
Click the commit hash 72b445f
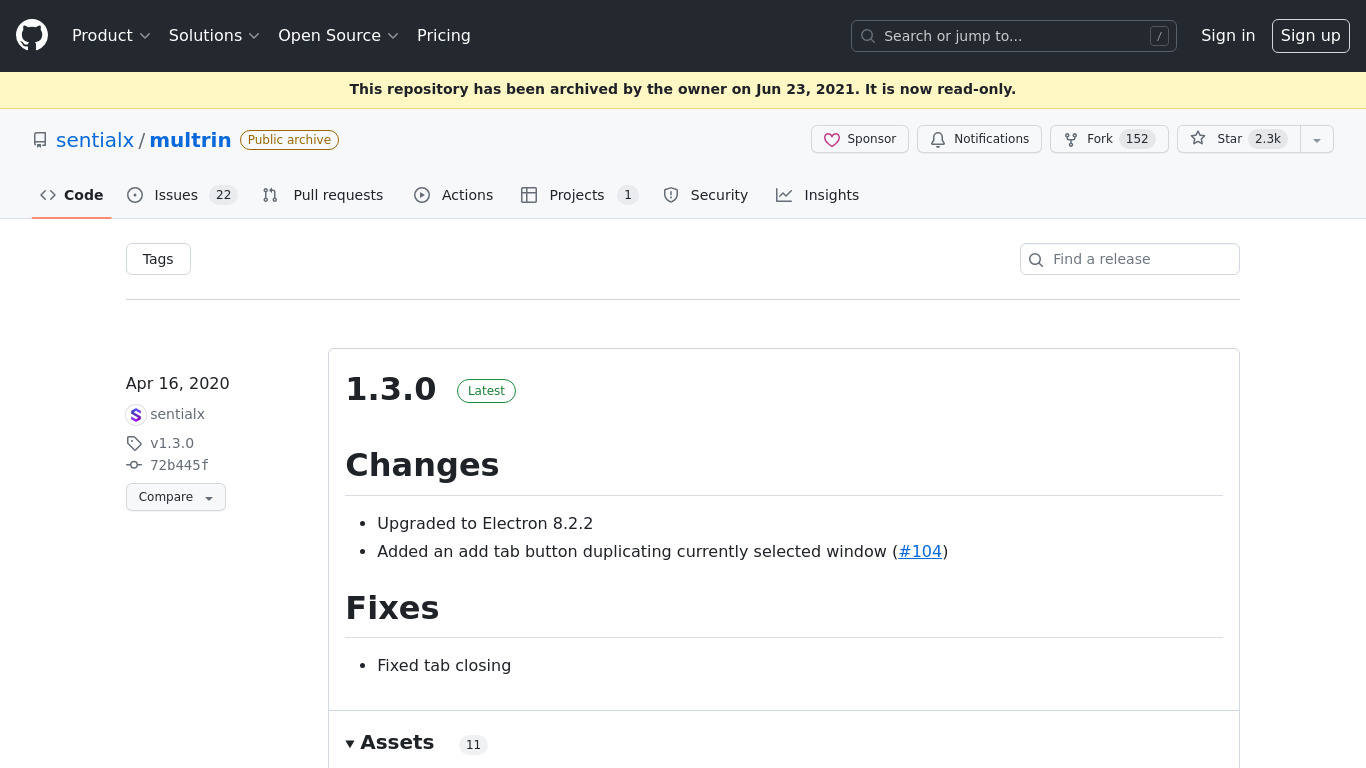click(x=179, y=465)
